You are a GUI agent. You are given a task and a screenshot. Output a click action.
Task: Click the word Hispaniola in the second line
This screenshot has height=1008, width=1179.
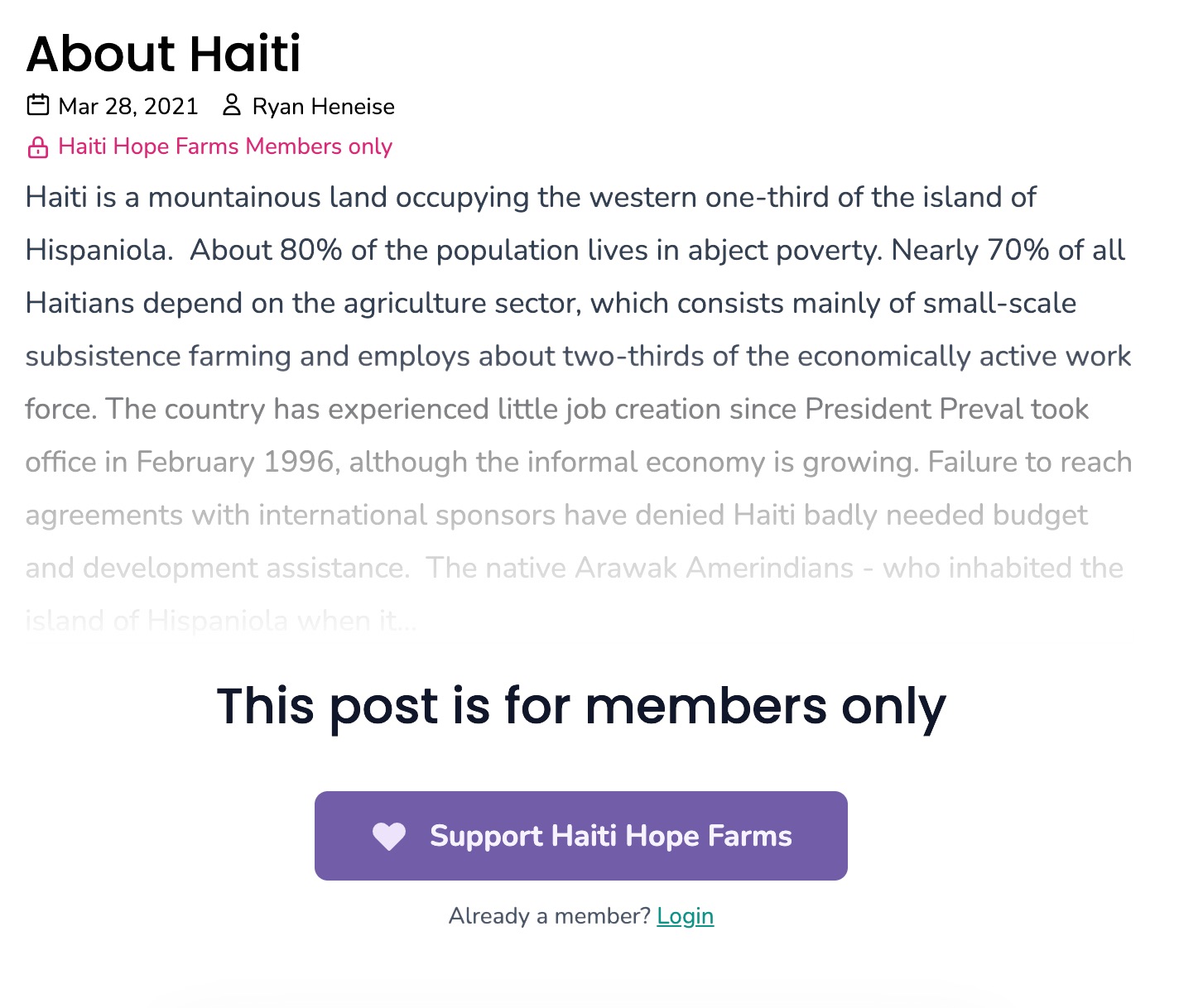[96, 251]
